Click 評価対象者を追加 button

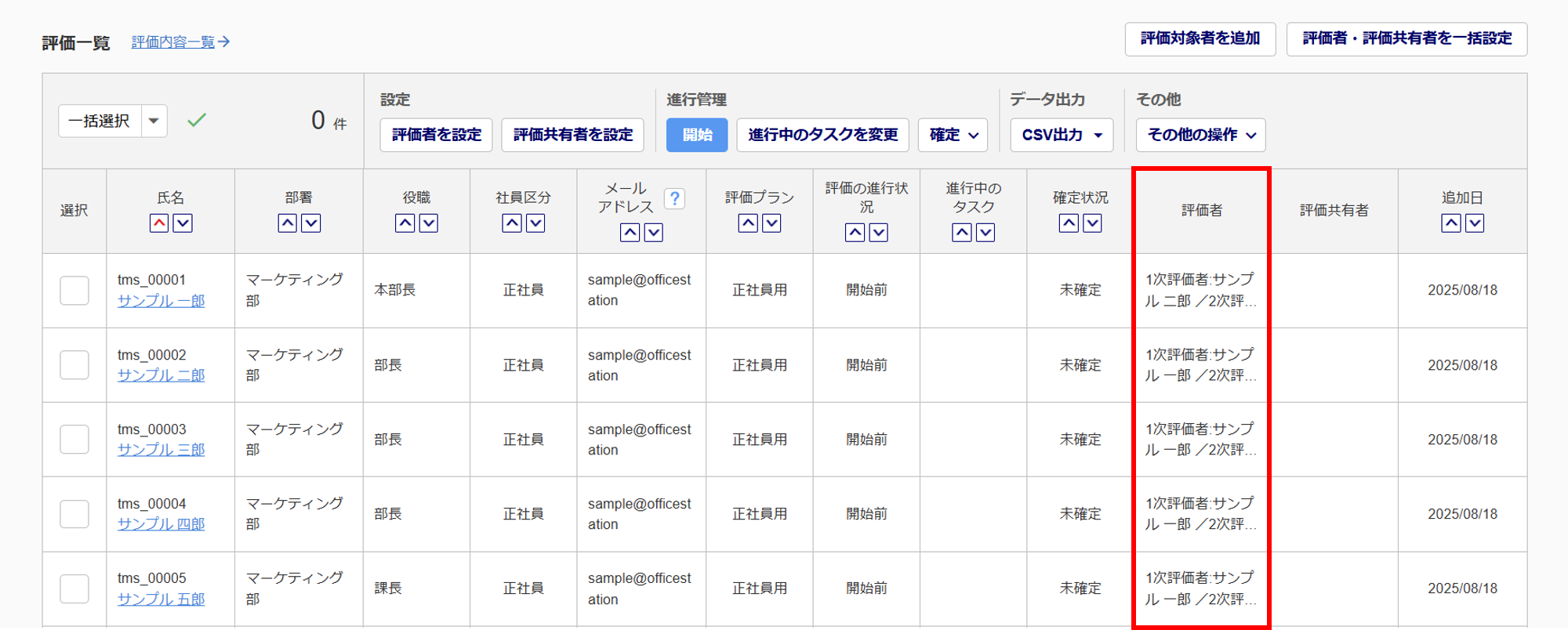point(1200,38)
